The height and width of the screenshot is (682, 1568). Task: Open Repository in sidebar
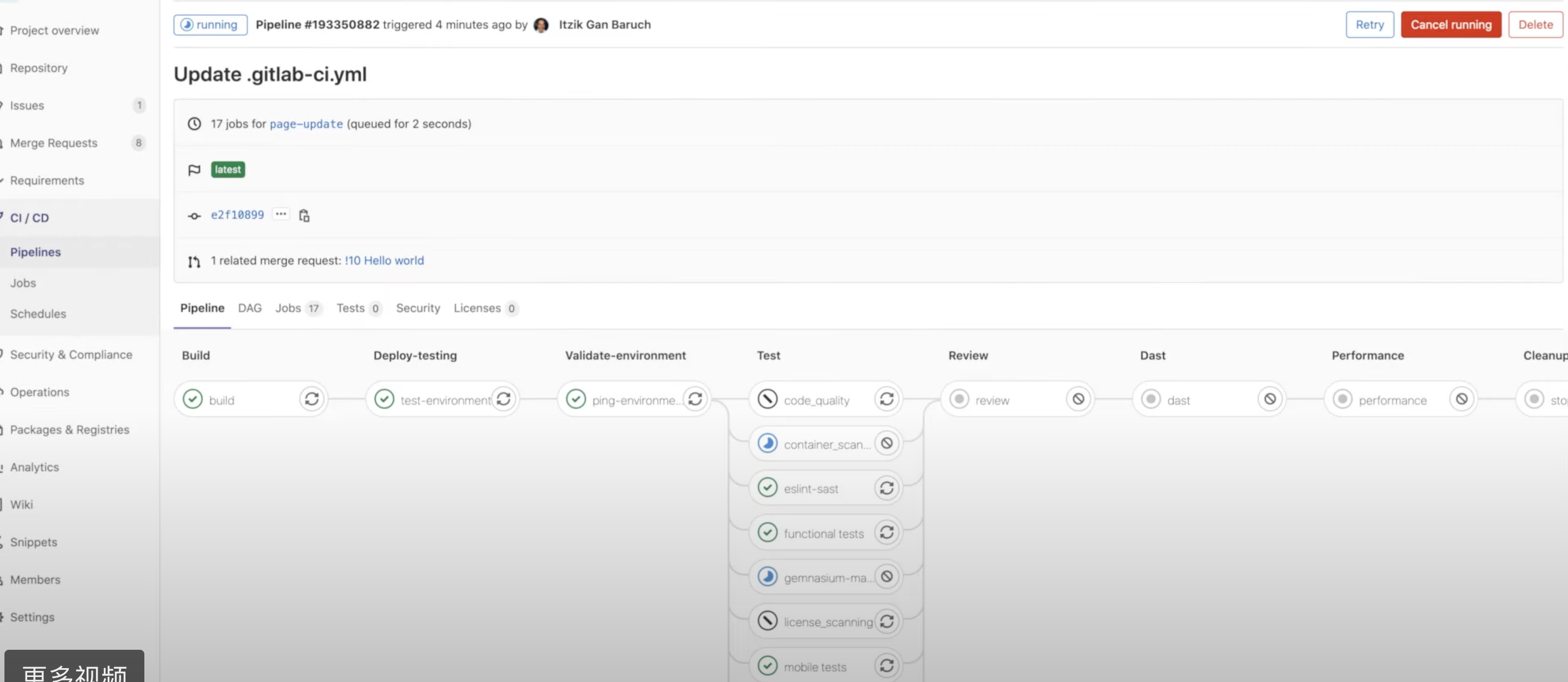pos(38,68)
